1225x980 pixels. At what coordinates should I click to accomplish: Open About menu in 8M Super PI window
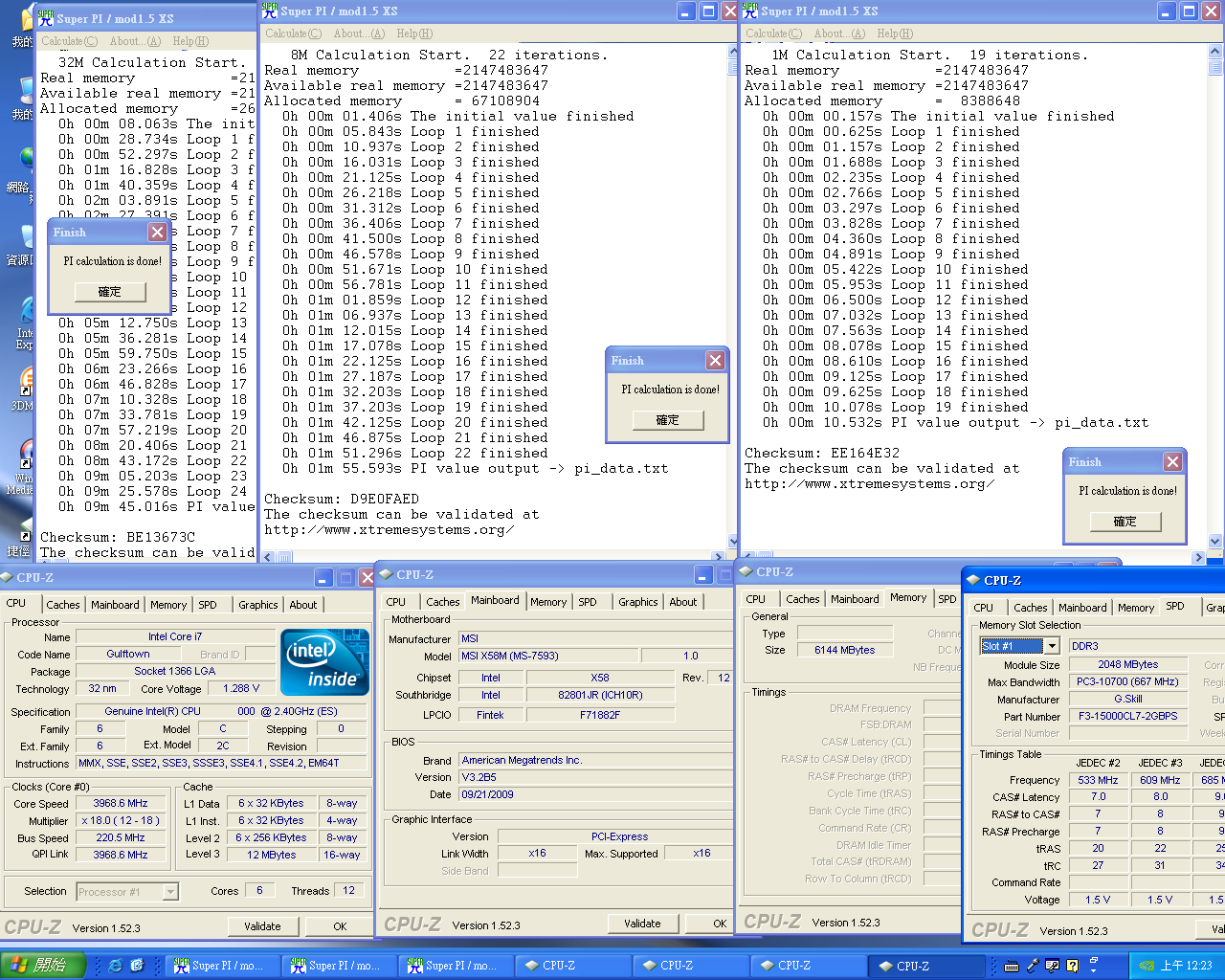click(360, 33)
